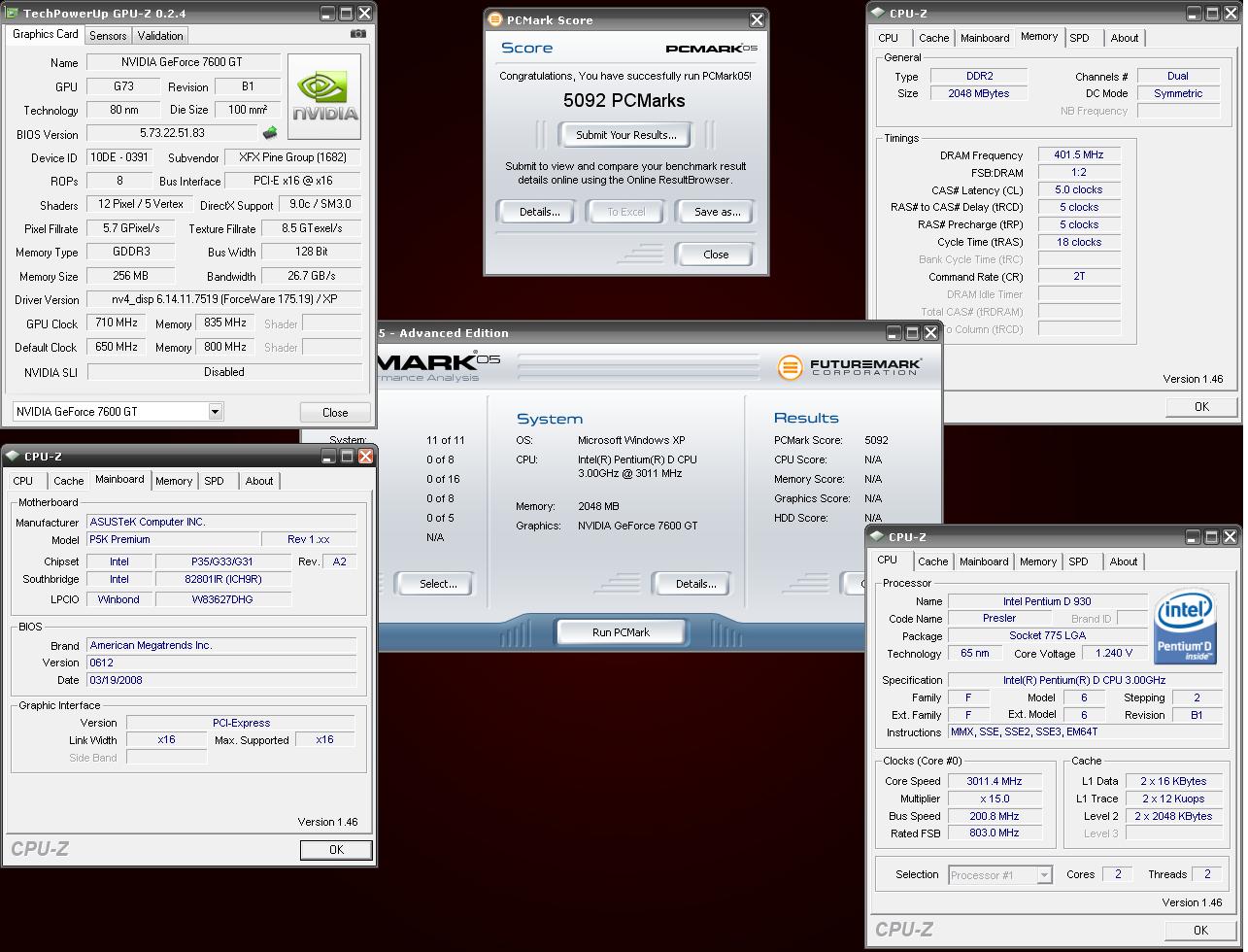1248x952 pixels.
Task: Open the Mainboard tab in bottom-right CPU-Z window
Action: [x=984, y=561]
